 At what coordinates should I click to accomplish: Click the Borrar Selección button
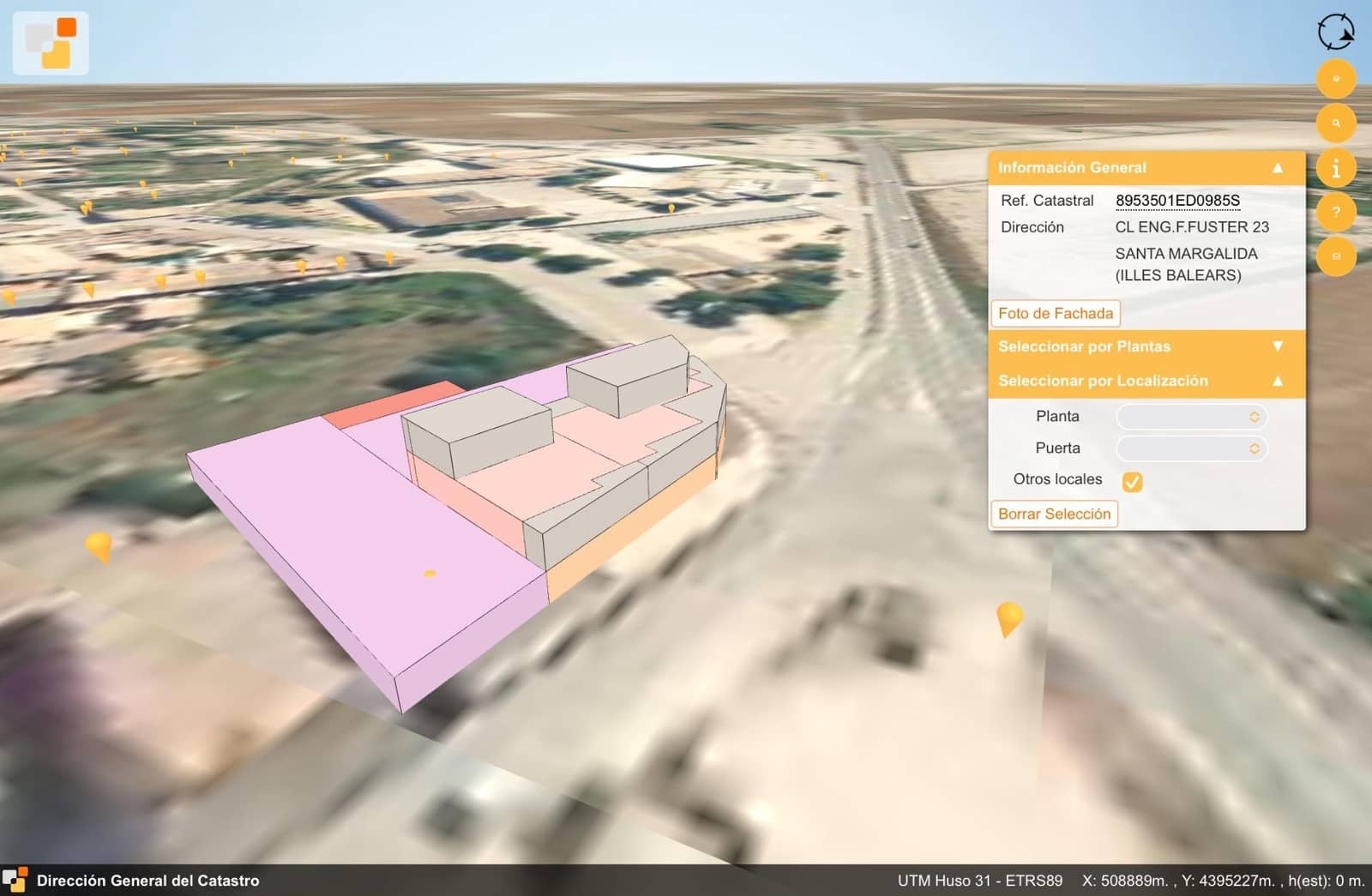pyautogui.click(x=1054, y=514)
